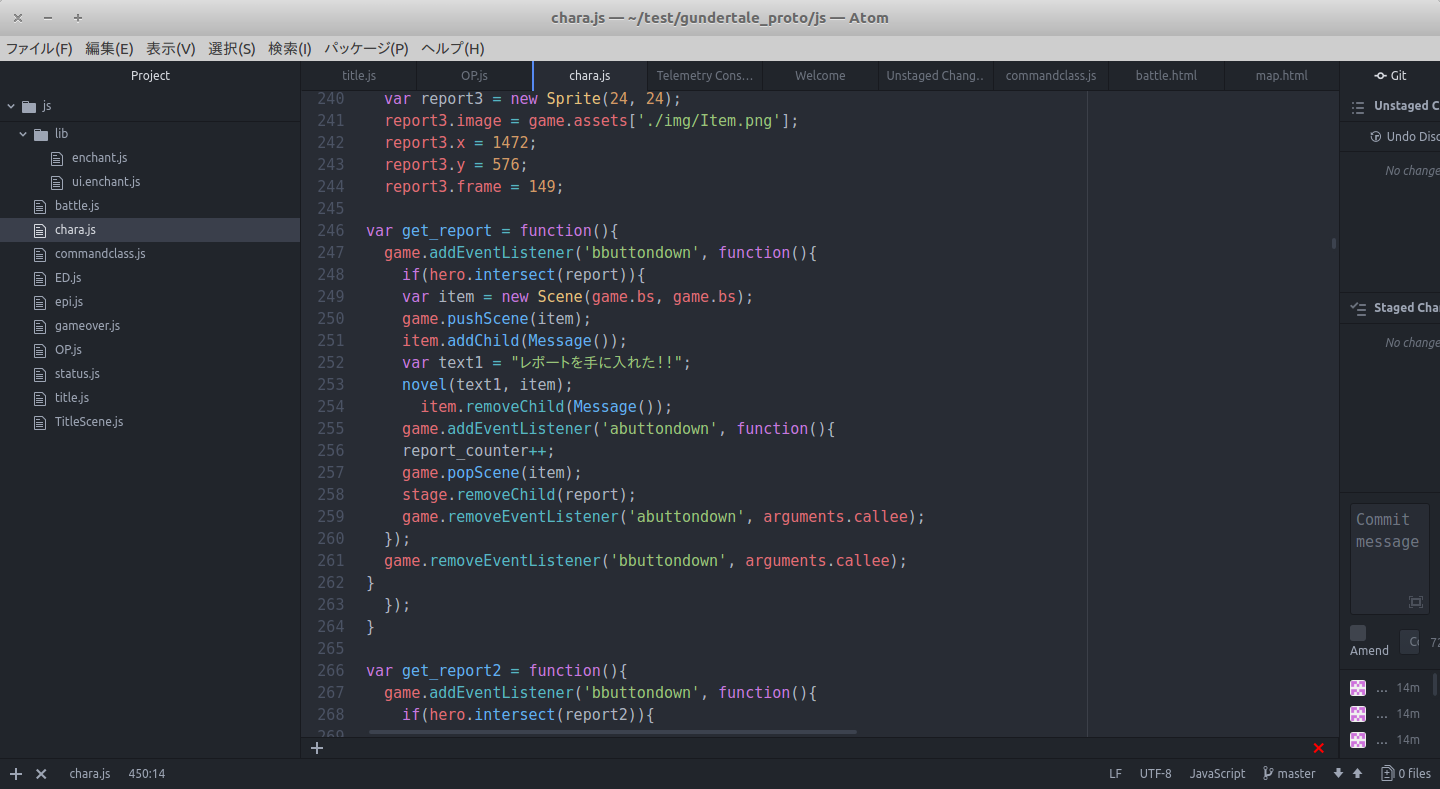Click the gameover.js file icon
Image resolution: width=1440 pixels, height=789 pixels.
tap(40, 326)
